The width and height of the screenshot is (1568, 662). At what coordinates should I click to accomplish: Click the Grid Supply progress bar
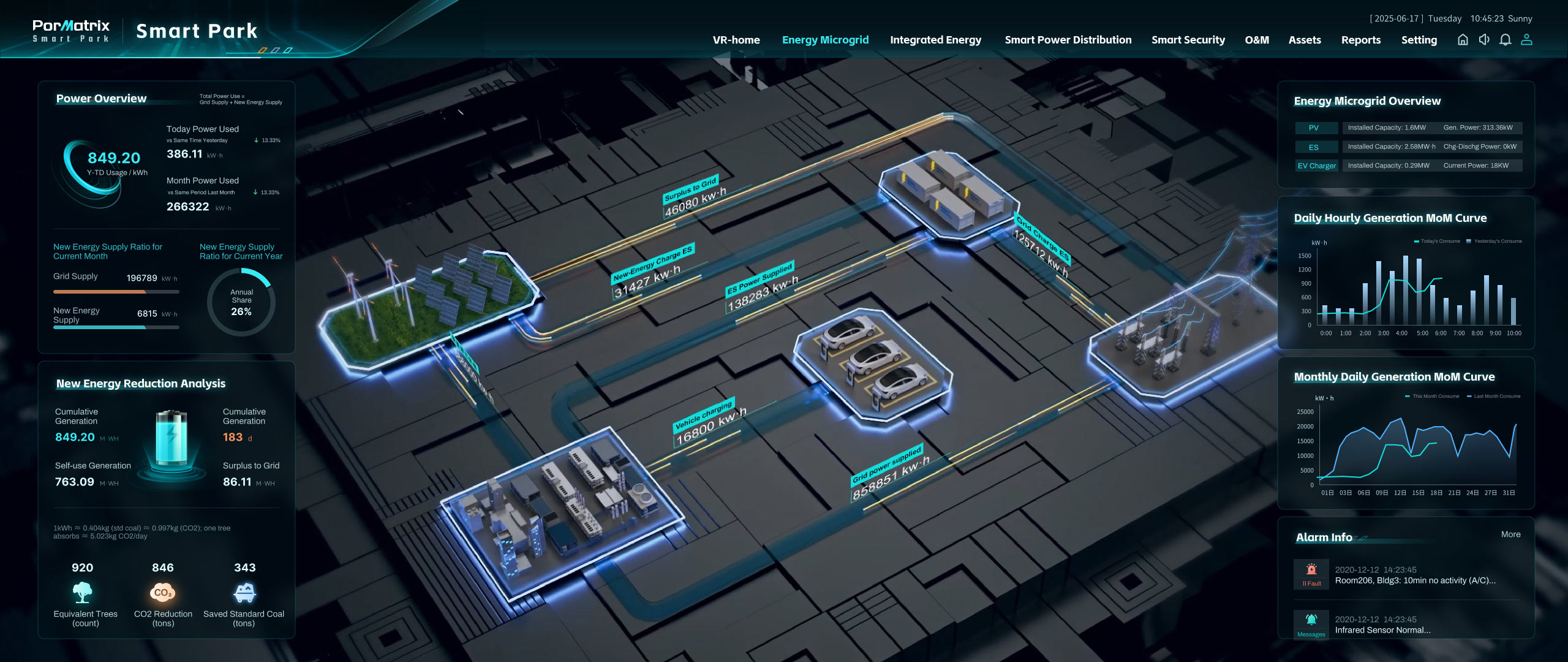point(116,292)
